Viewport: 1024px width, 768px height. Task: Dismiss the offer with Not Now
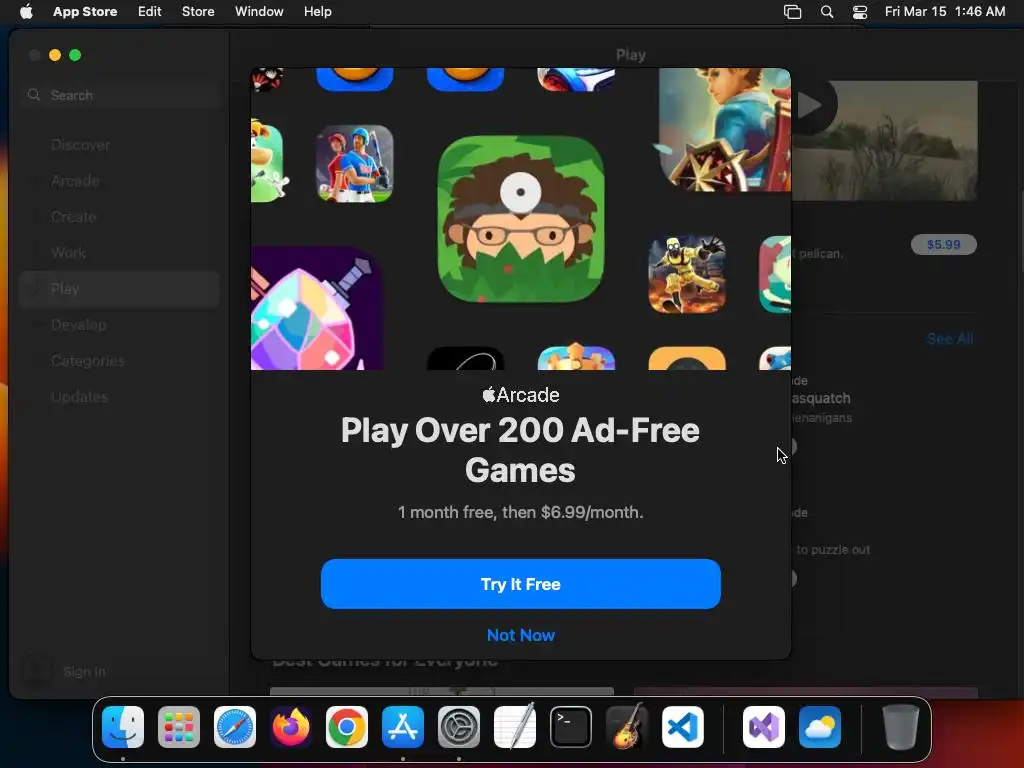520,635
